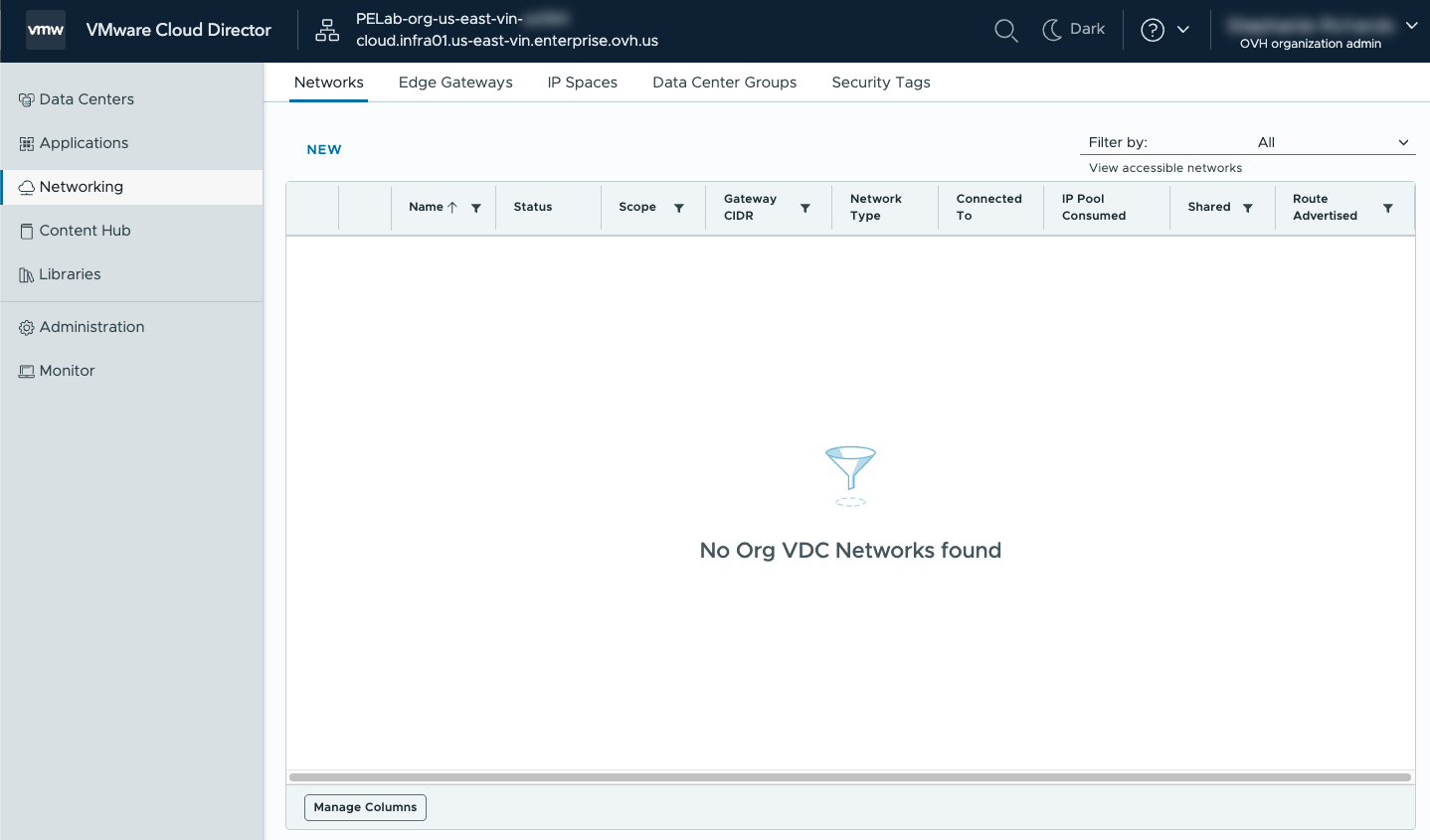Image resolution: width=1430 pixels, height=840 pixels.
Task: Click the organization name in header
Action: [x=462, y=19]
